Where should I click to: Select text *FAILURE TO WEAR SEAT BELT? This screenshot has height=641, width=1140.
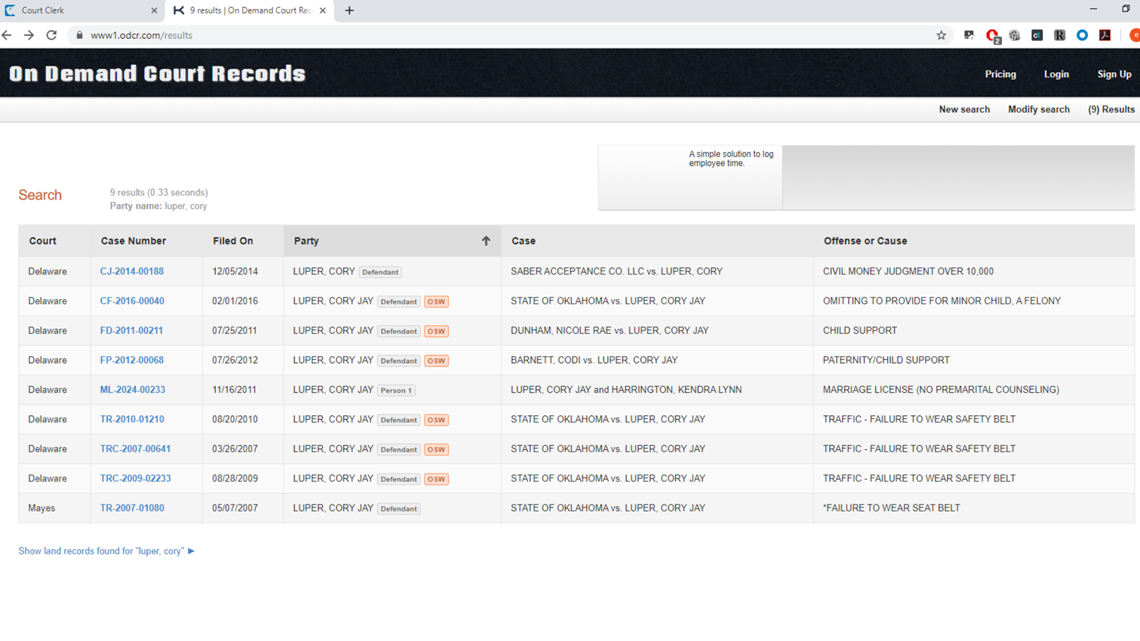(x=891, y=508)
